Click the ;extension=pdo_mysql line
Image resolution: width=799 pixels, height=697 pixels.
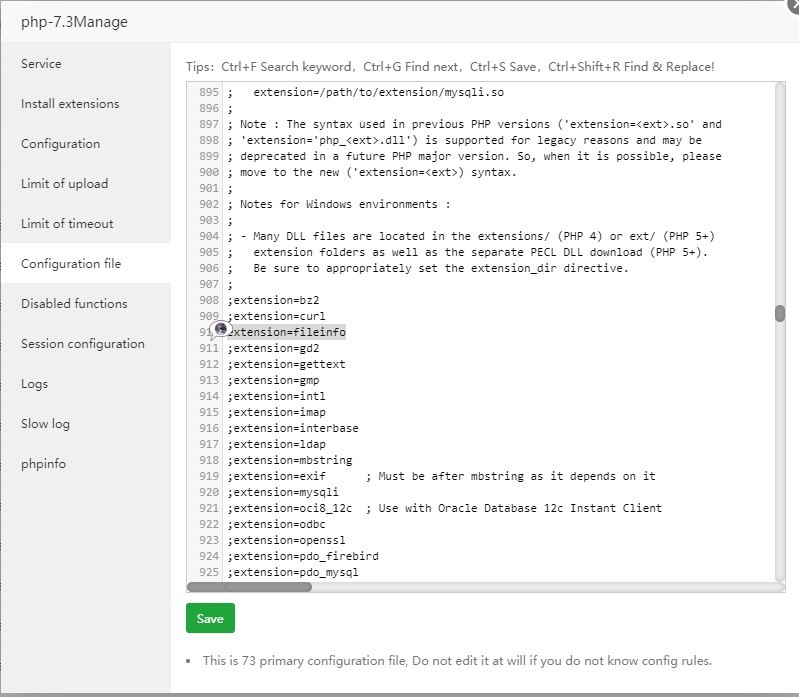click(x=294, y=572)
